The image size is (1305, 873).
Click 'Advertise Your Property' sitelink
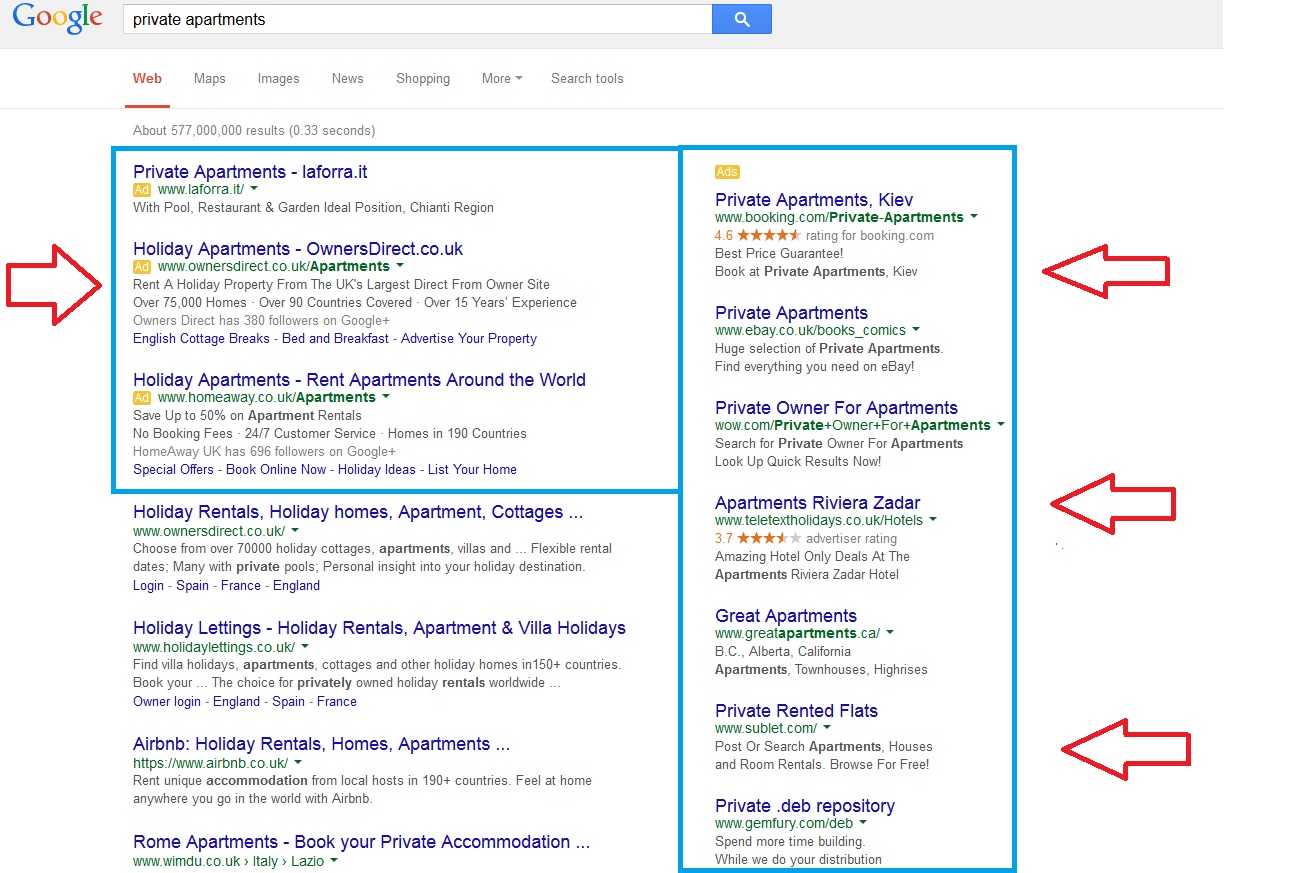click(469, 338)
